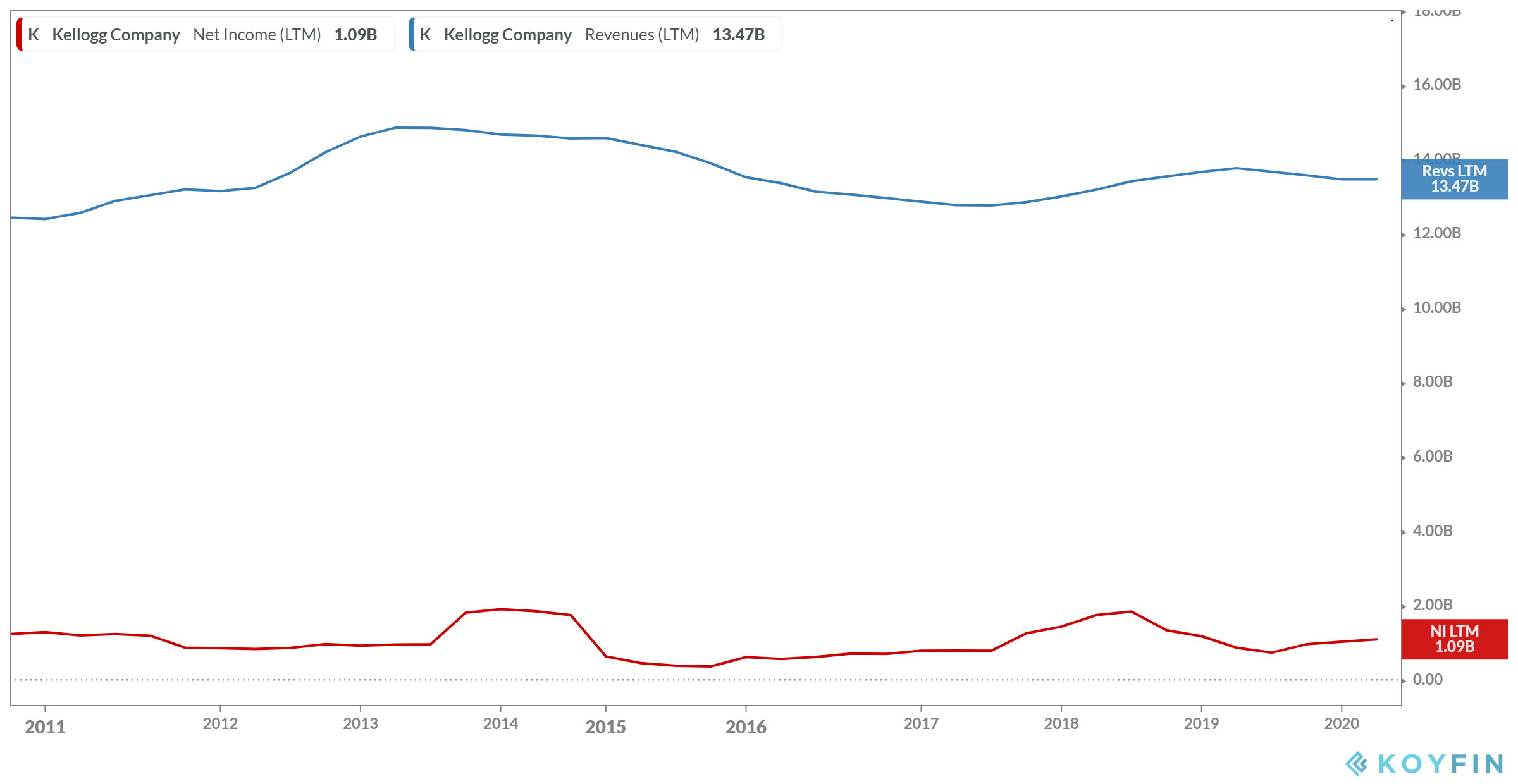1518x784 pixels.
Task: Click Kellogg Company in the Revenues legend
Action: (508, 35)
